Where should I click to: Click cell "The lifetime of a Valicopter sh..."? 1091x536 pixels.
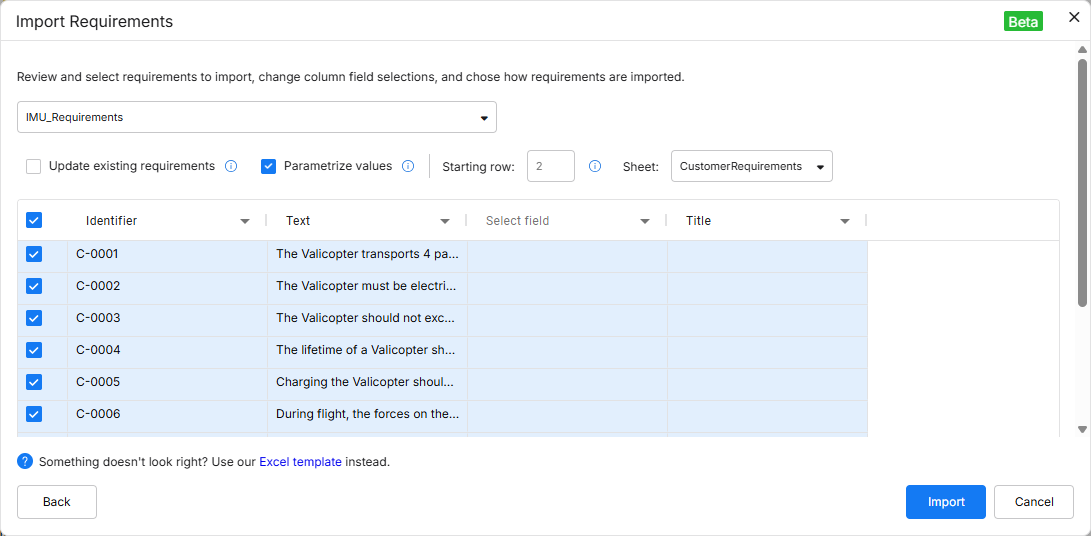[x=367, y=350]
